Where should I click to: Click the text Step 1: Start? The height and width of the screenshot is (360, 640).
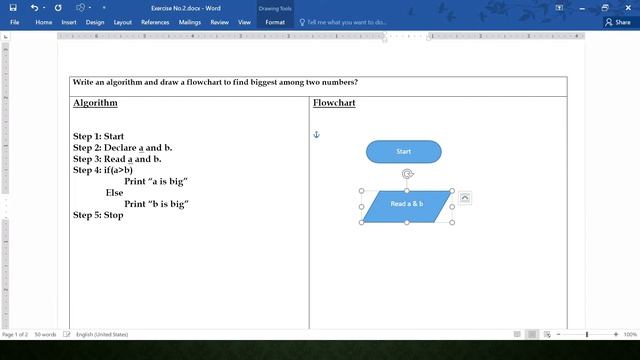(x=98, y=136)
